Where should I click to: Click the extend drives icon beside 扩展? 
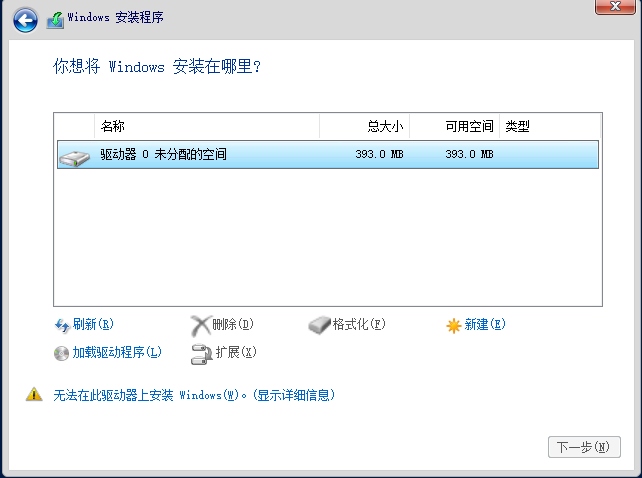tap(201, 354)
